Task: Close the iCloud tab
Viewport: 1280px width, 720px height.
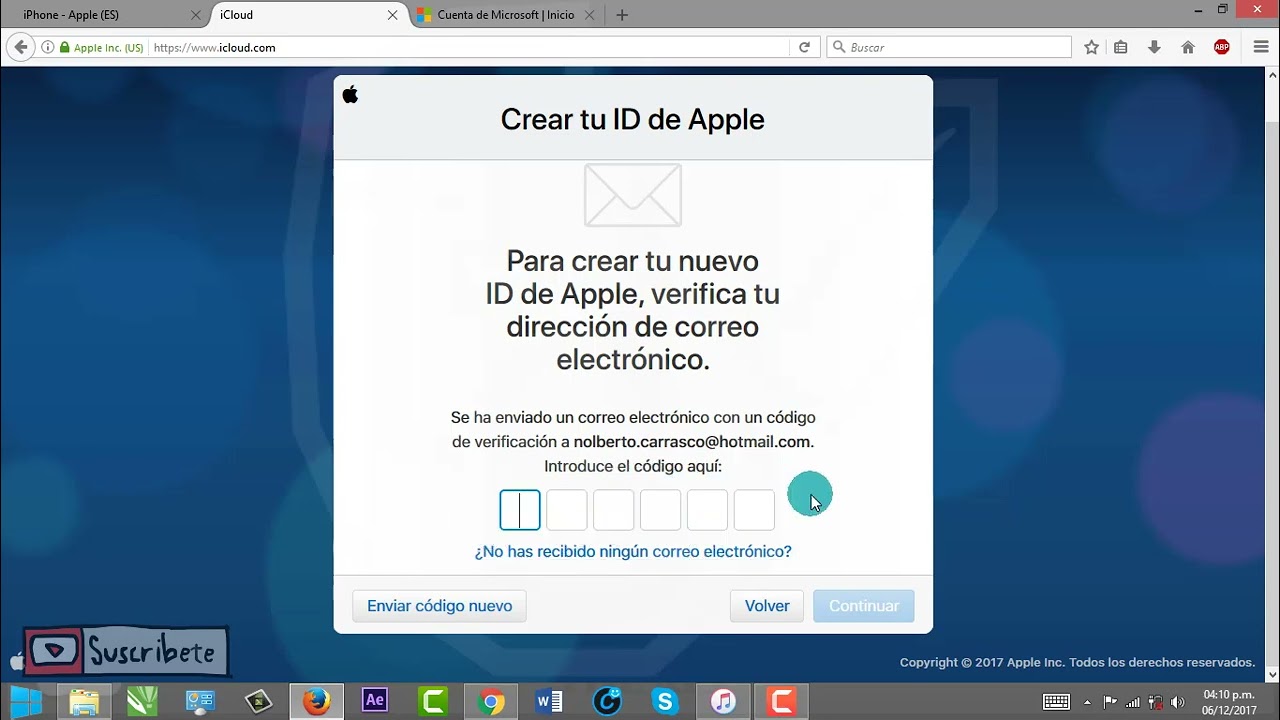Action: click(x=393, y=15)
